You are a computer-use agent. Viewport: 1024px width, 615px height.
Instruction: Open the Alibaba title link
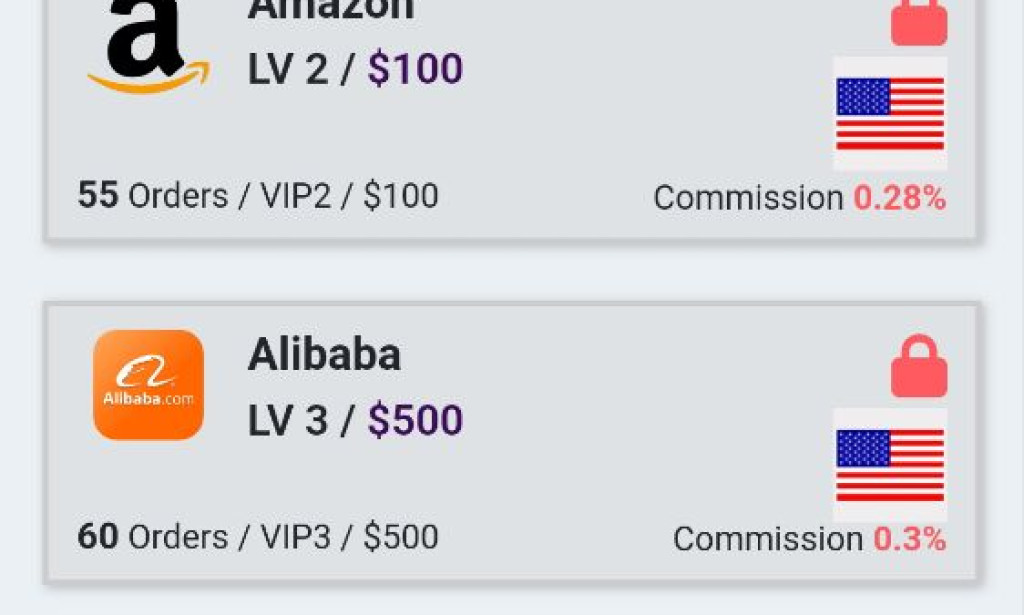(324, 355)
